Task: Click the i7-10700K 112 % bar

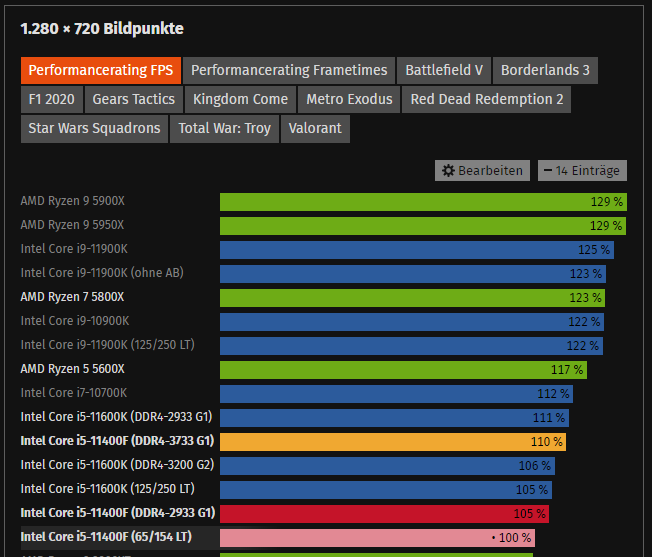Action: coord(396,394)
